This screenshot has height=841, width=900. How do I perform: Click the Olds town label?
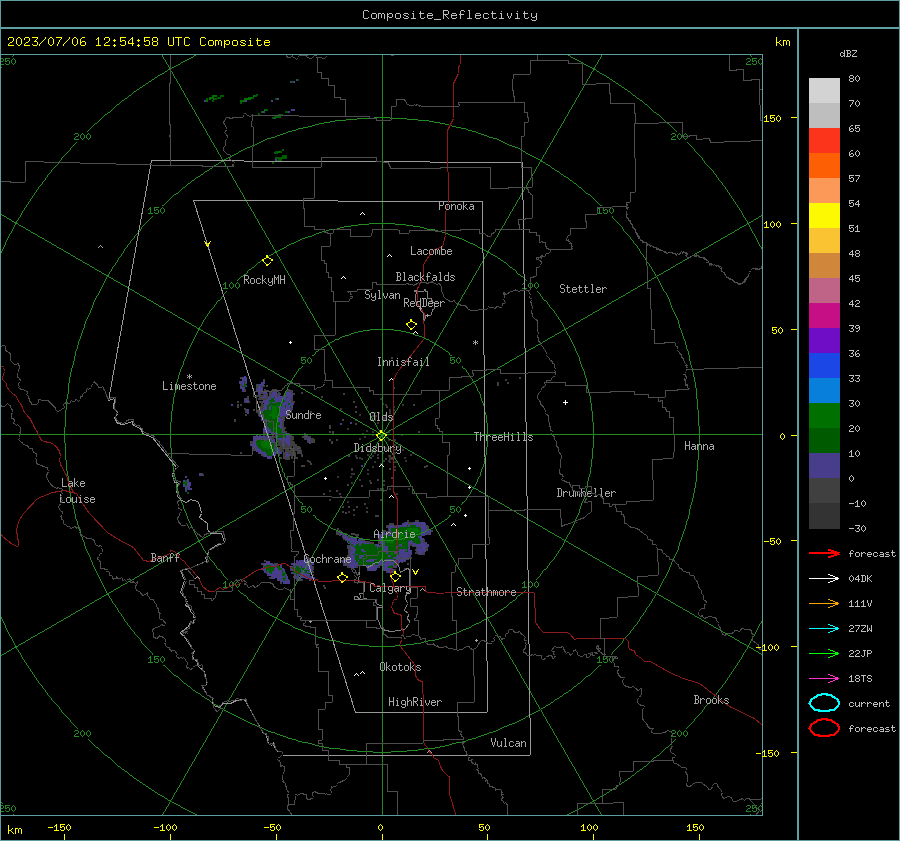(x=381, y=417)
